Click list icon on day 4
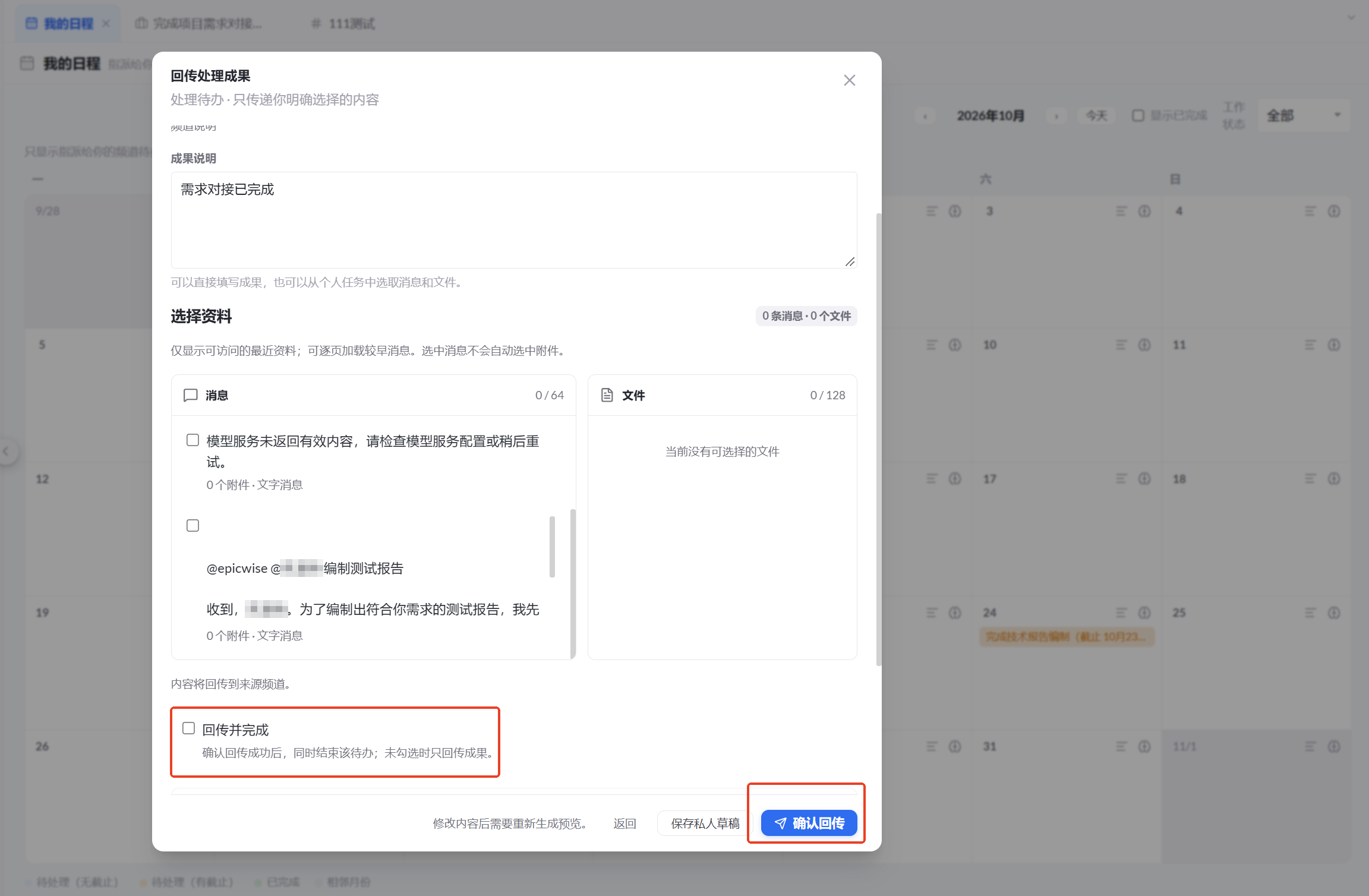 point(1310,211)
